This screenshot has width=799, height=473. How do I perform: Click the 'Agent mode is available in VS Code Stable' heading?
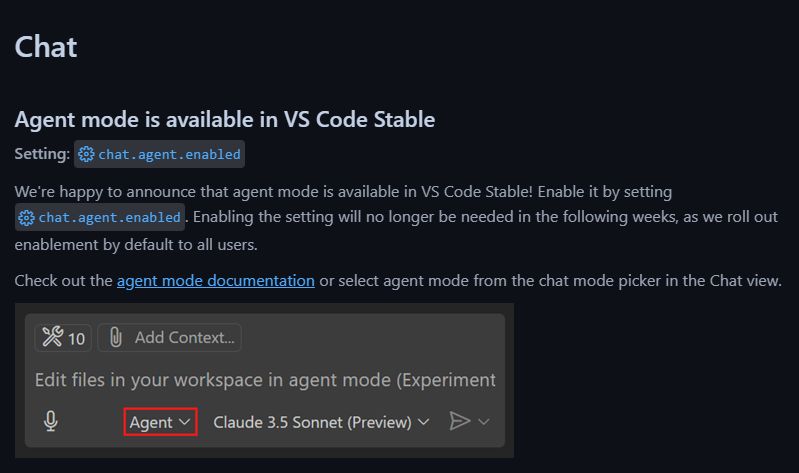(225, 120)
